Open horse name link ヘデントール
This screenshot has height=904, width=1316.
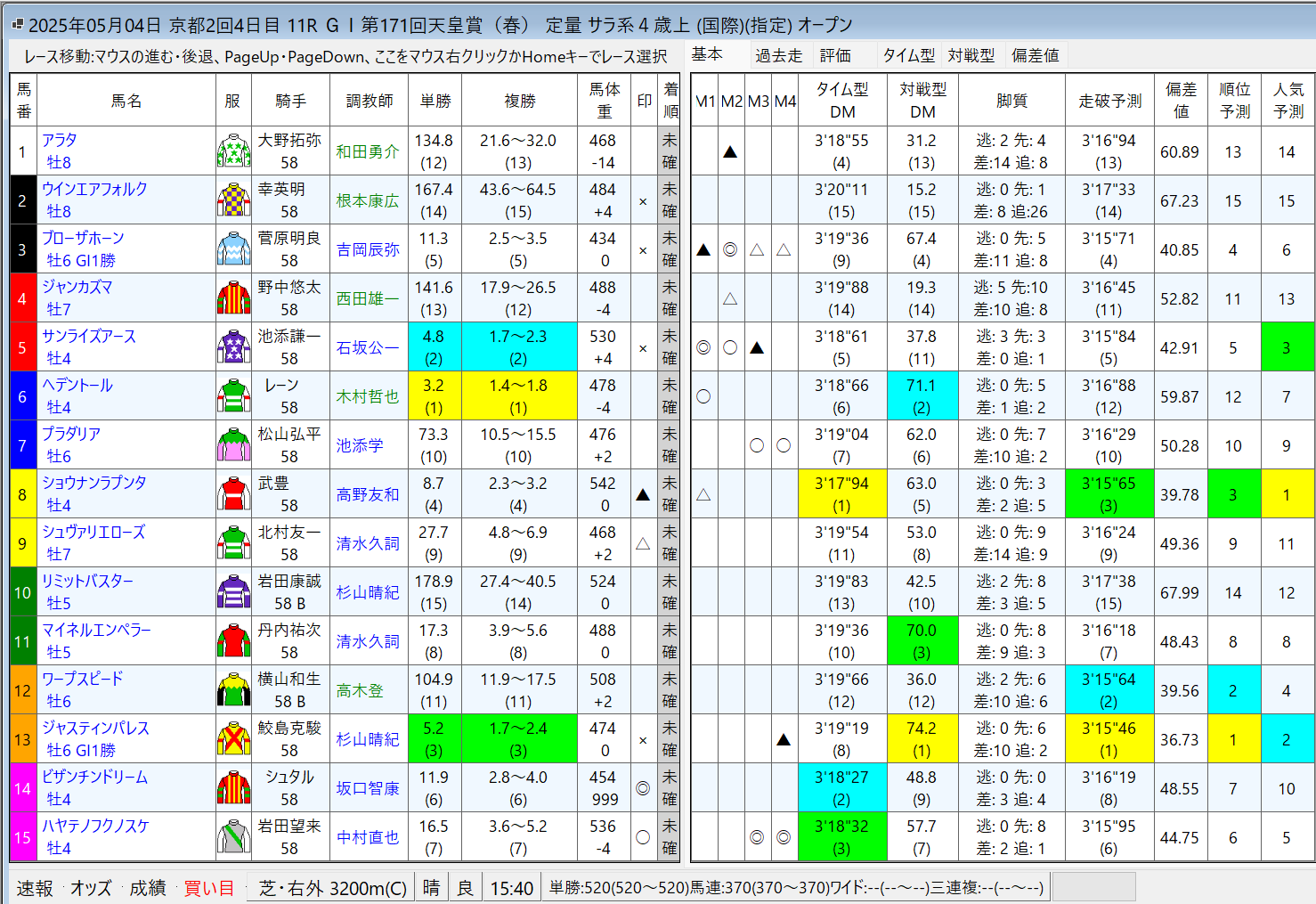click(x=77, y=385)
